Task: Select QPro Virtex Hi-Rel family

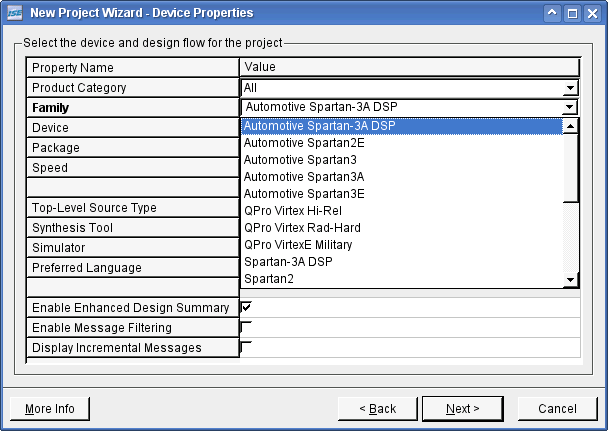Action: (292, 211)
